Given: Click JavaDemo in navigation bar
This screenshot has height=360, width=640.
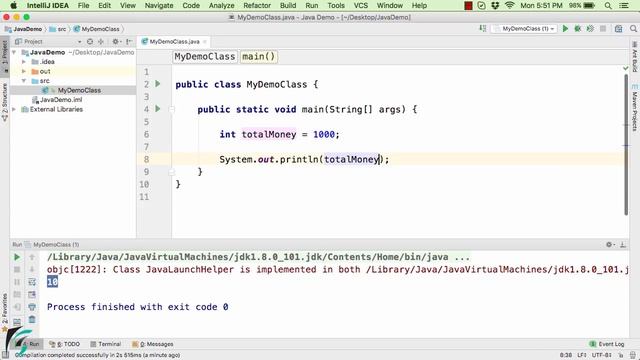Looking at the screenshot, I should 24,29.
